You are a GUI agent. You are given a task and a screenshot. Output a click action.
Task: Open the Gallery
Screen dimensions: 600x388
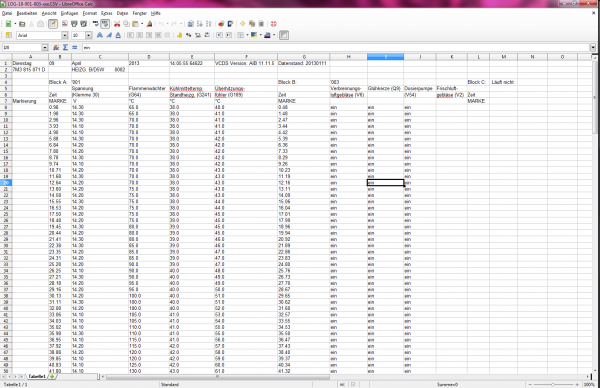(252, 24)
